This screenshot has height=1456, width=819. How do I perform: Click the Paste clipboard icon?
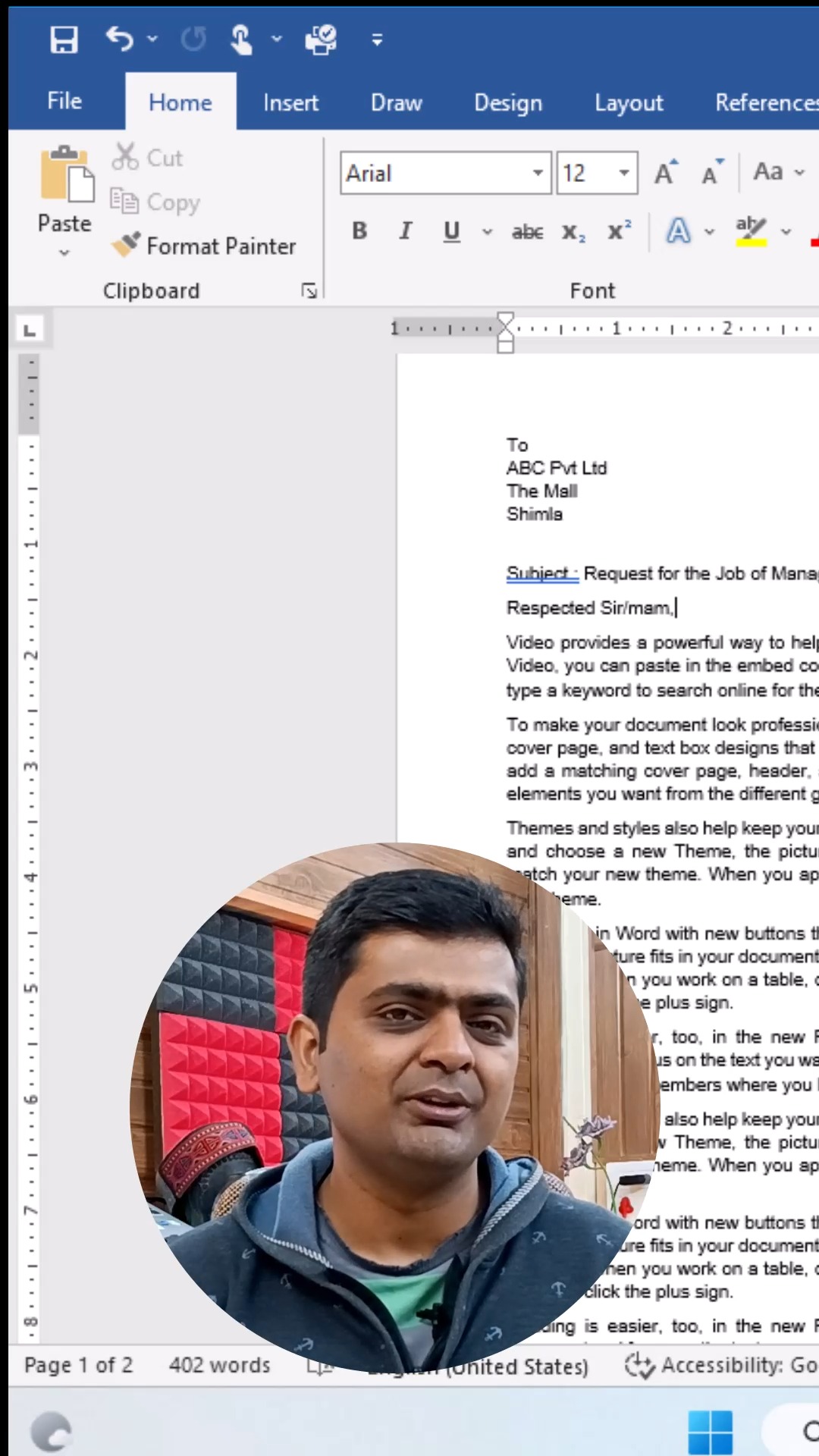click(67, 174)
